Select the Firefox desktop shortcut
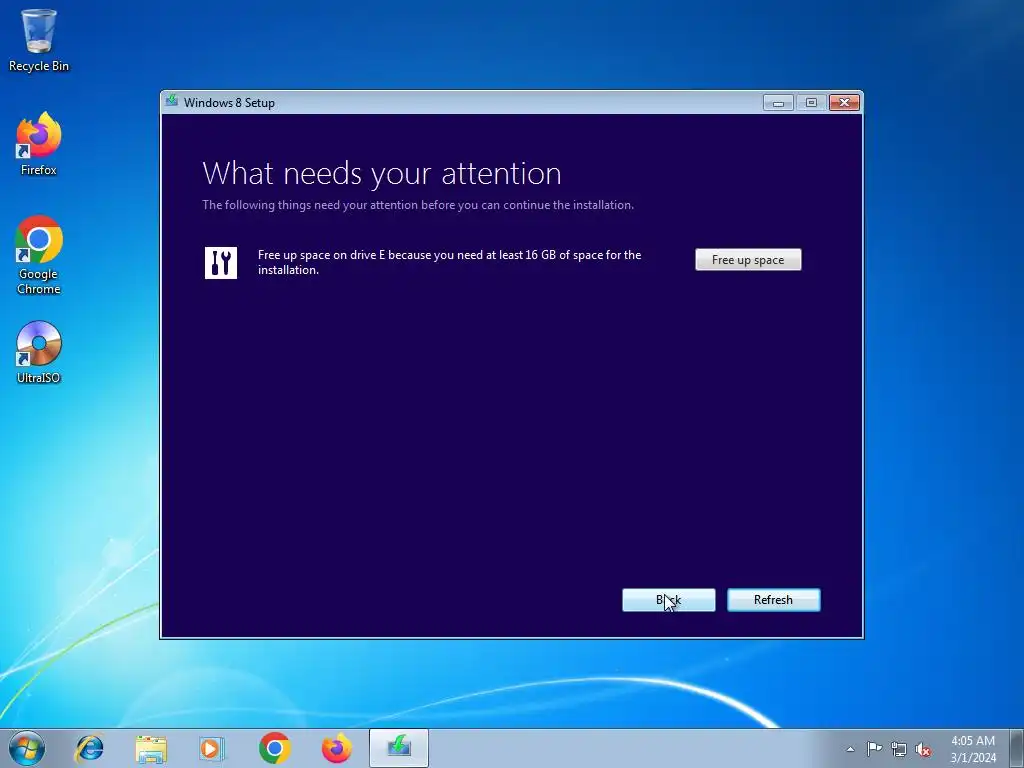The height and width of the screenshot is (768, 1024). pos(39,144)
